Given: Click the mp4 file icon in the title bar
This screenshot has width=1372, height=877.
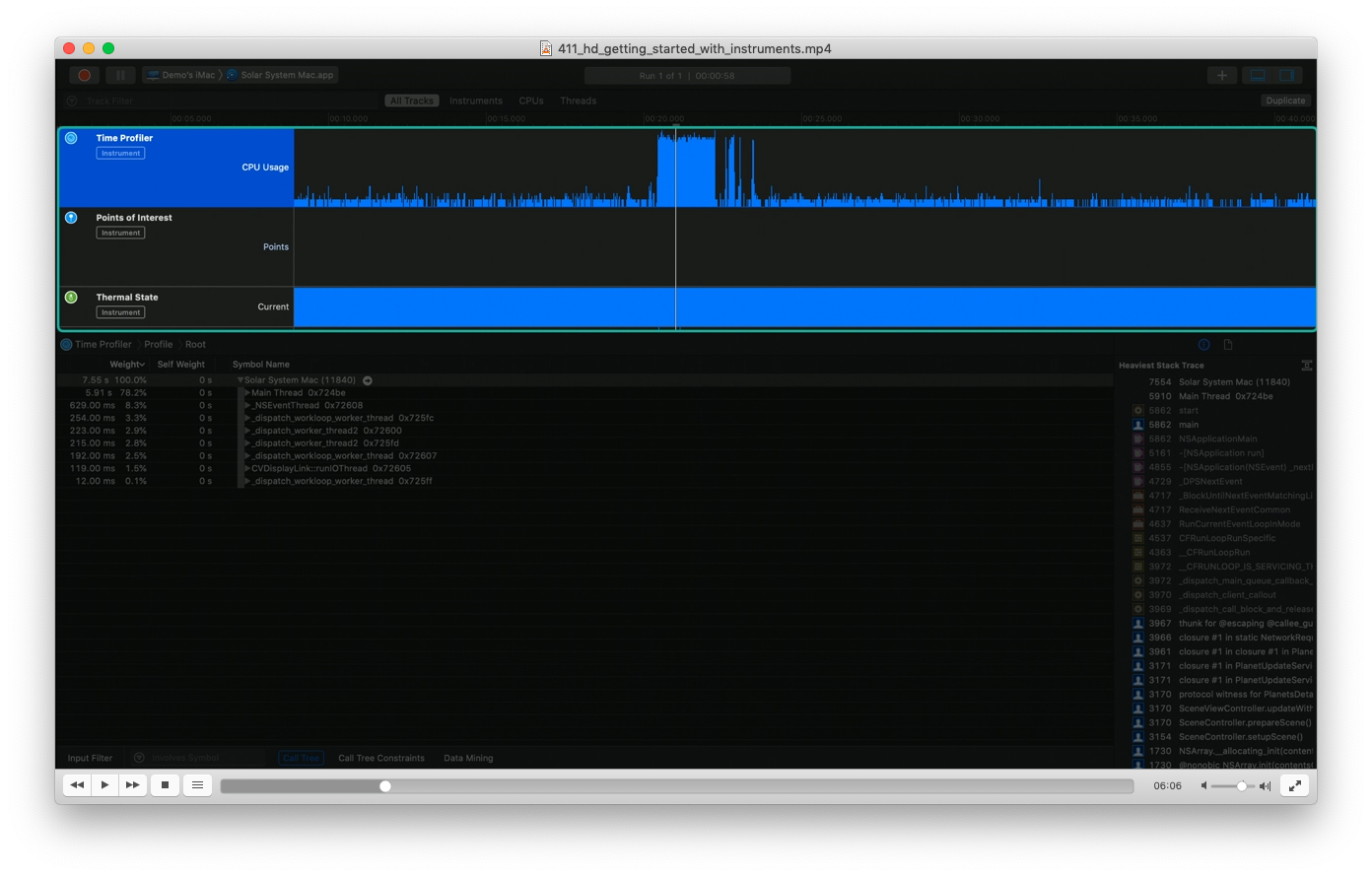Looking at the screenshot, I should point(545,48).
